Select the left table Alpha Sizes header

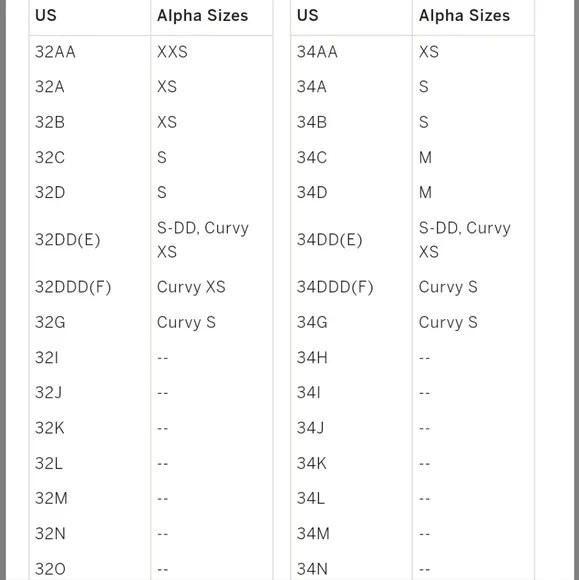tap(202, 16)
